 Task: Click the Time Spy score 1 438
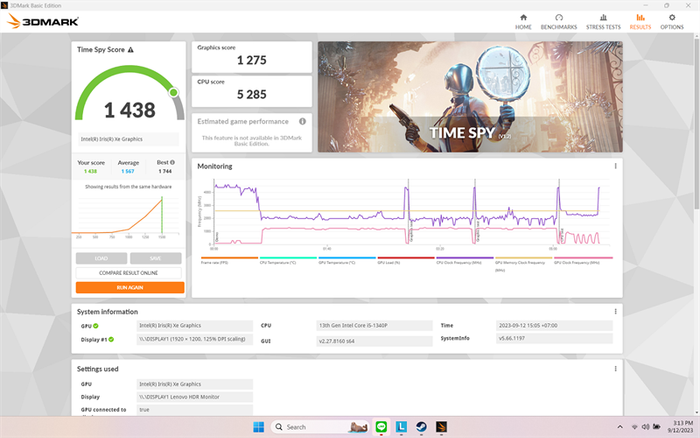tap(129, 110)
